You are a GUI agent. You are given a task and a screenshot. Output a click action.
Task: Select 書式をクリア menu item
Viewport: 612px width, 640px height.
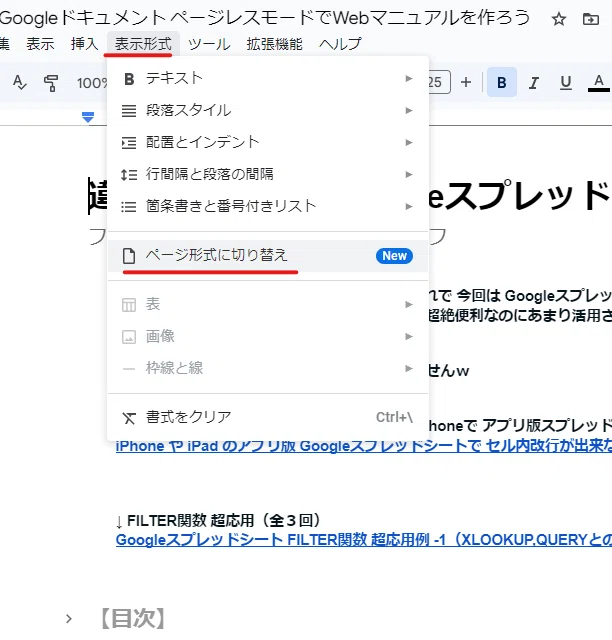click(268, 417)
